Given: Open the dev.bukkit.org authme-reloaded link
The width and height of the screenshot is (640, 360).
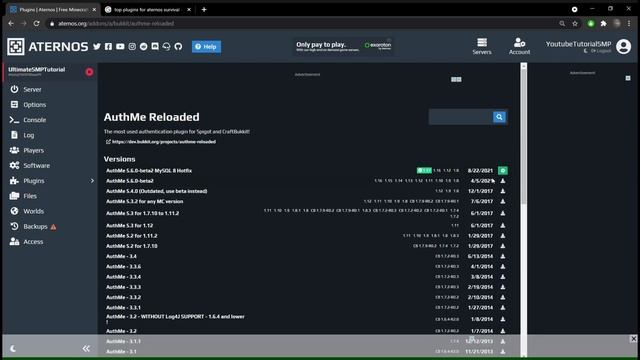Looking at the screenshot, I should [x=164, y=142].
